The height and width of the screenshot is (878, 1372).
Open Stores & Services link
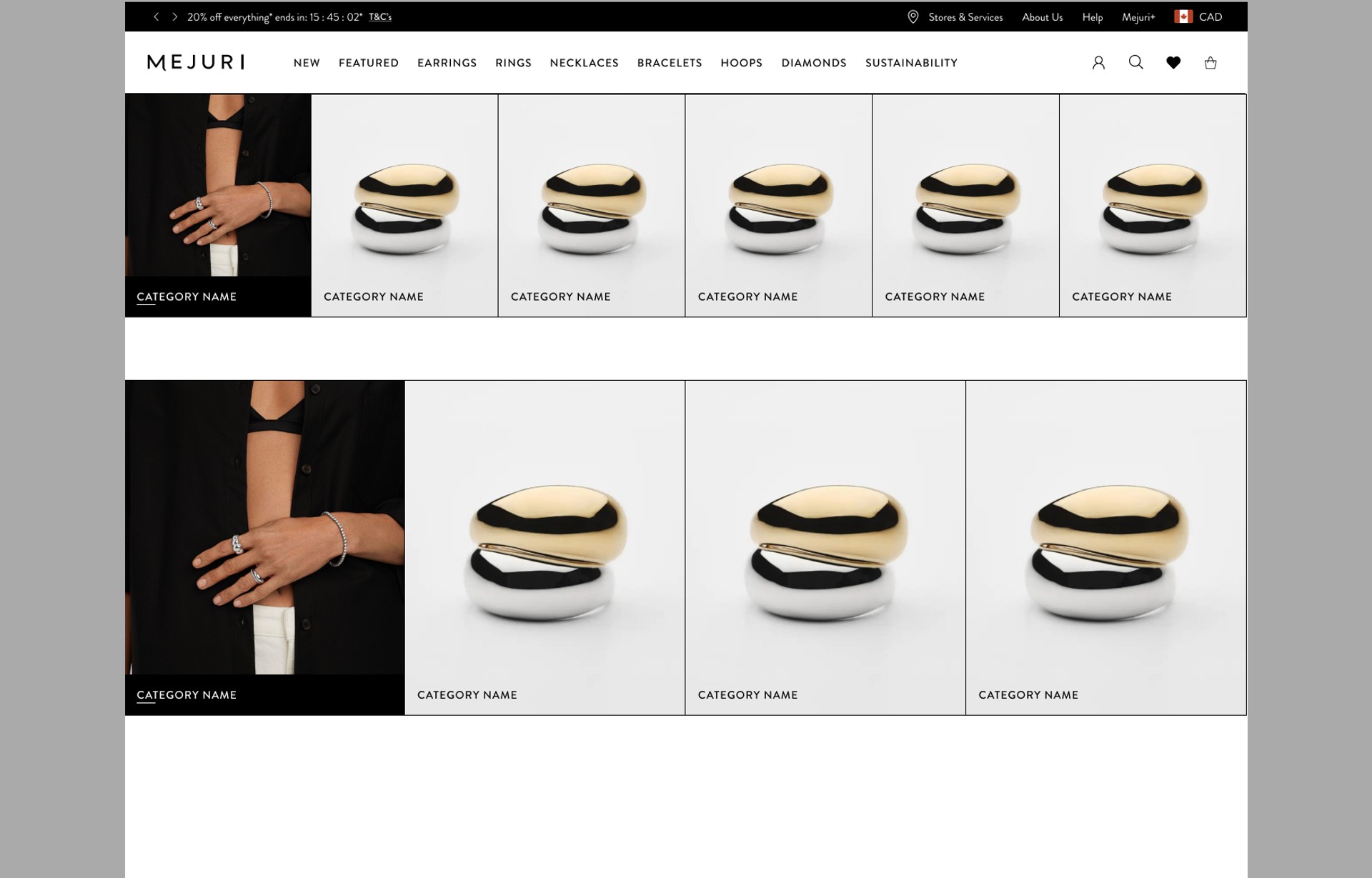(965, 17)
